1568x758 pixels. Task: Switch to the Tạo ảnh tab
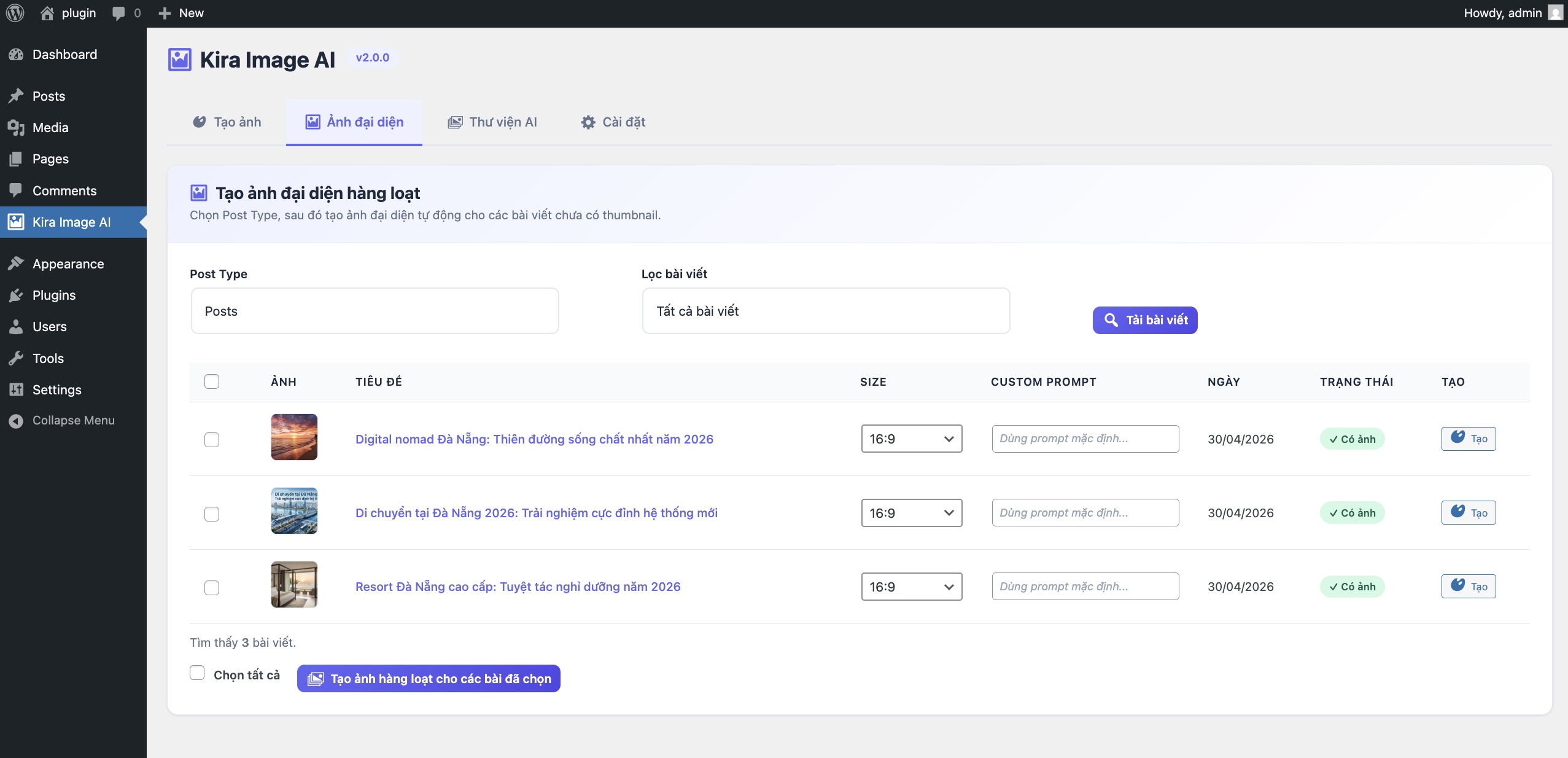(227, 122)
